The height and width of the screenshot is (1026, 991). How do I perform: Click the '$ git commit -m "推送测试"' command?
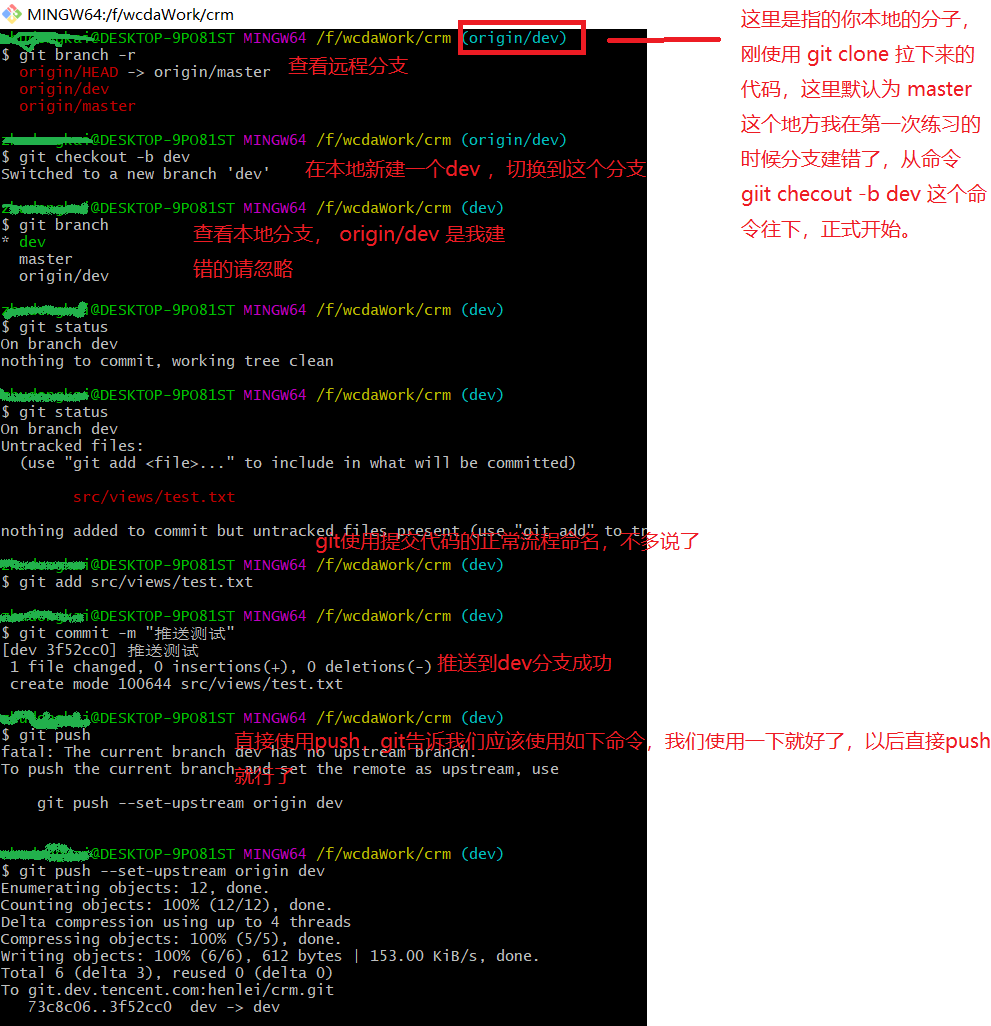pos(118,633)
